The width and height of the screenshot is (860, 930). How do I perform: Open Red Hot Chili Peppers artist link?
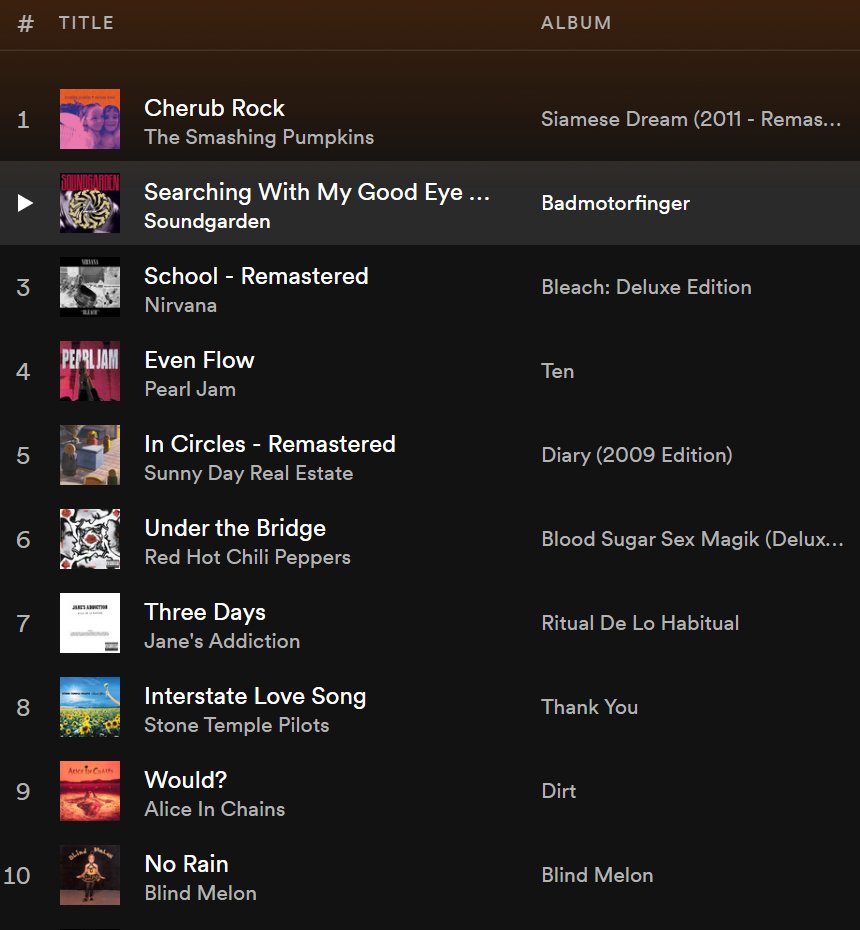click(247, 558)
